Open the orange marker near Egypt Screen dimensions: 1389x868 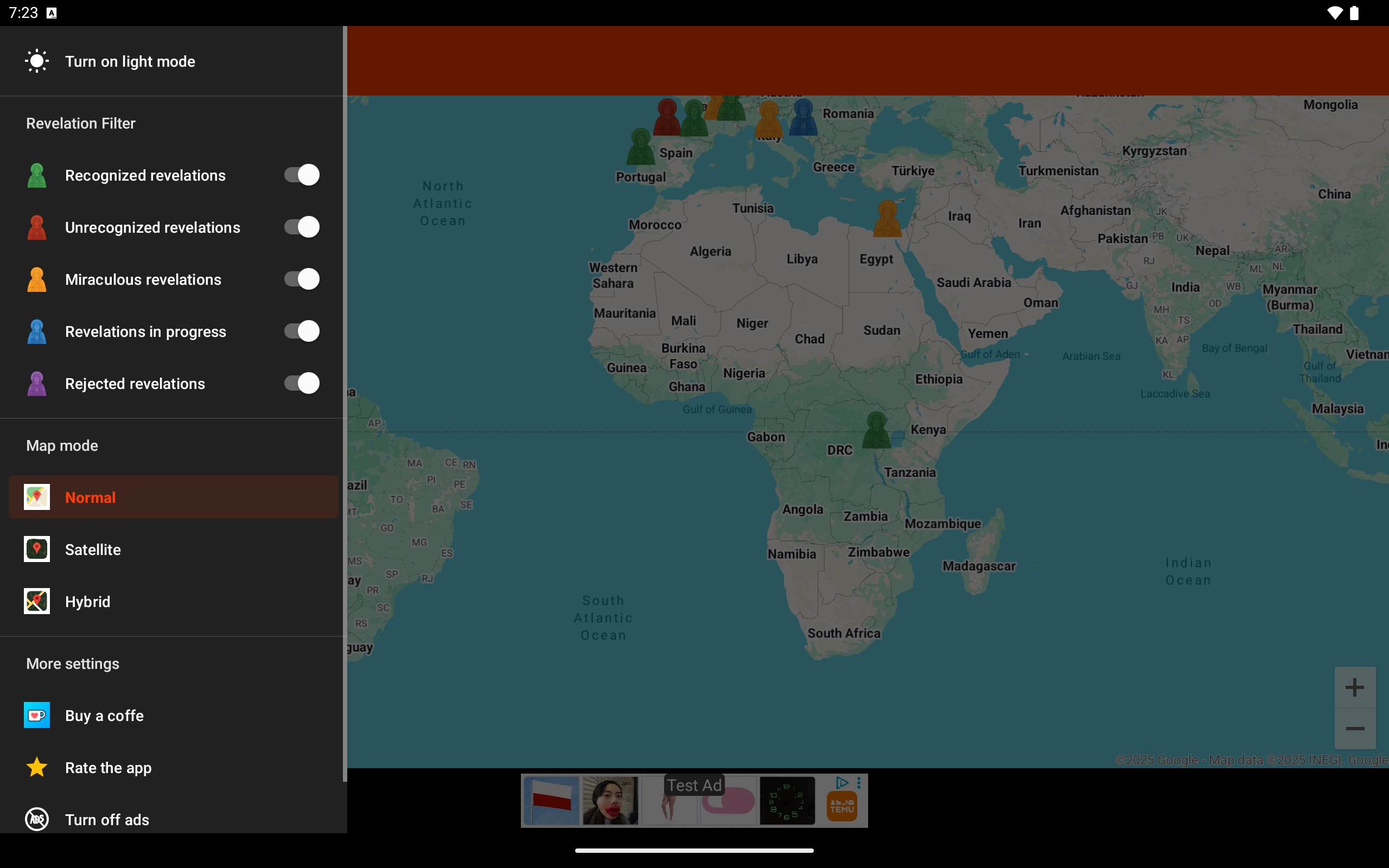887,219
